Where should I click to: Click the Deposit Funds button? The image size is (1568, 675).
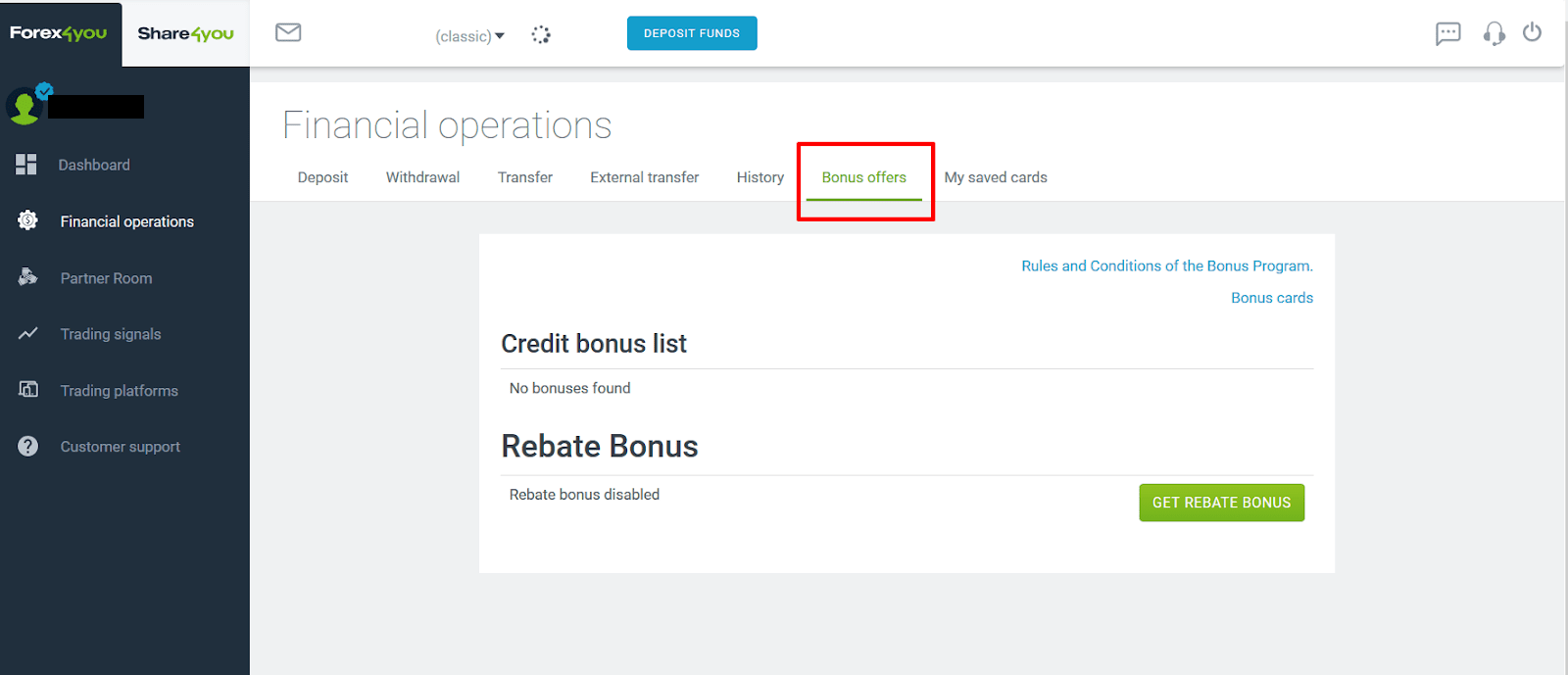click(x=692, y=33)
